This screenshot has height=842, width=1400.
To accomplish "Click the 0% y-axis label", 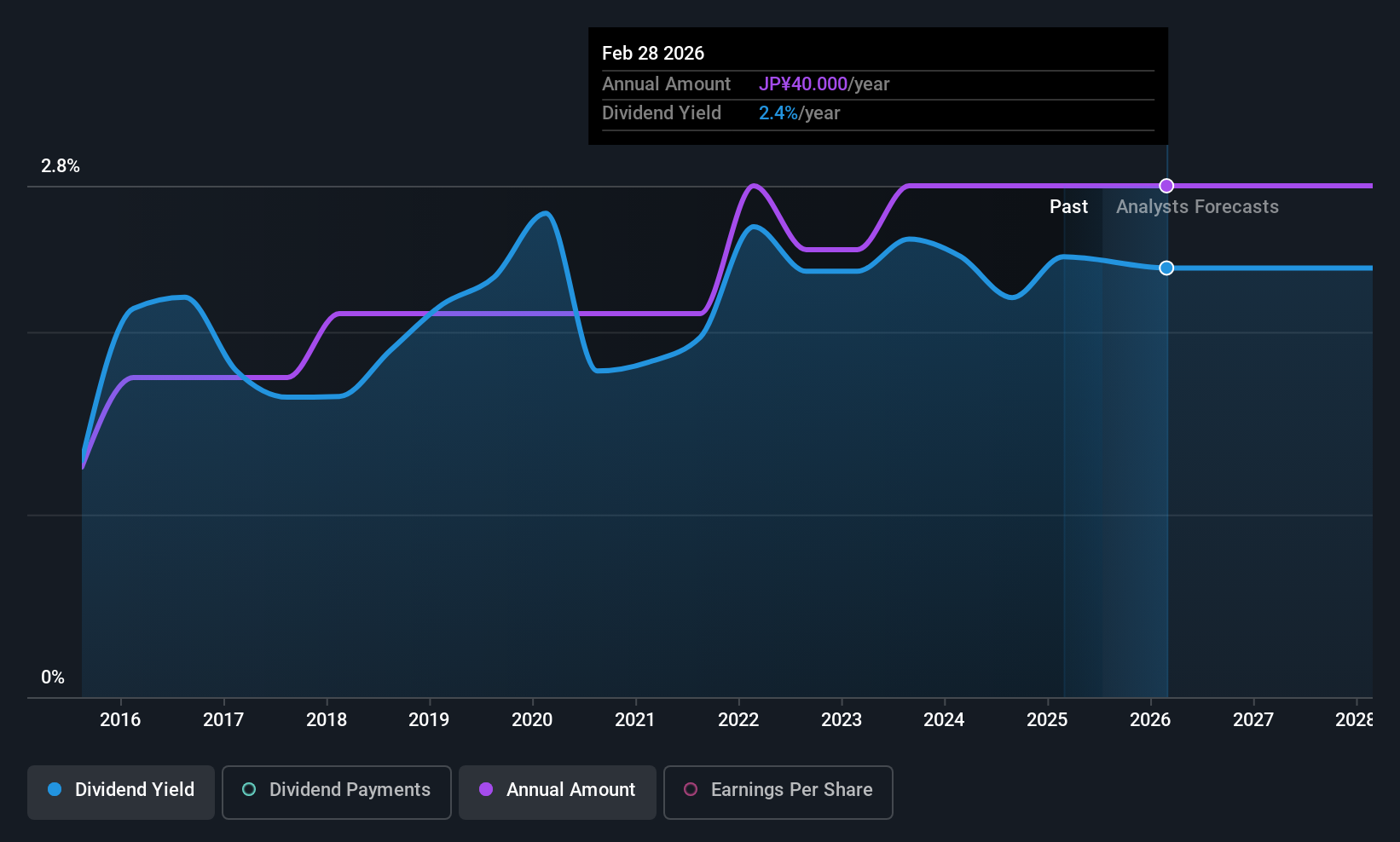I will (x=53, y=677).
